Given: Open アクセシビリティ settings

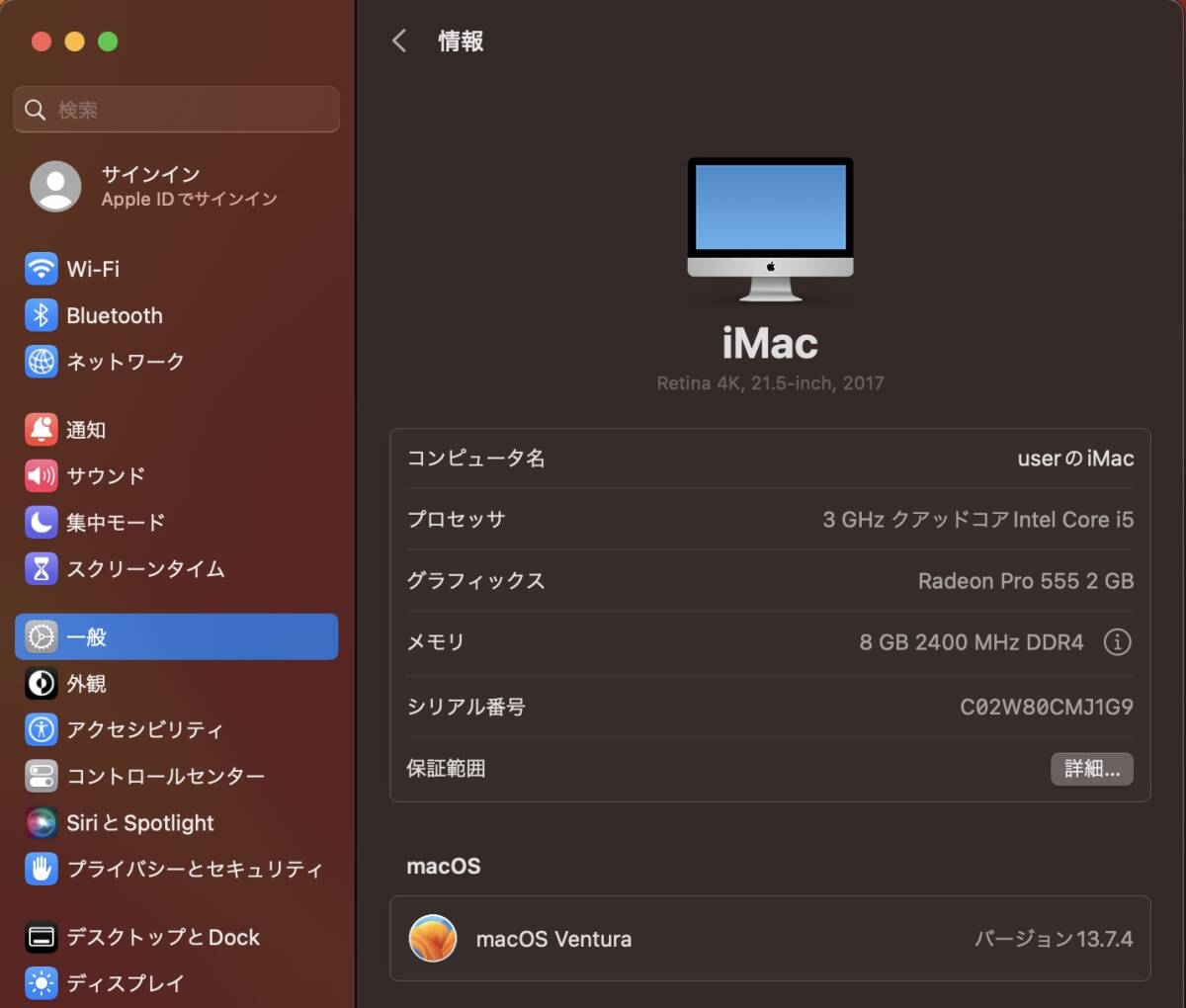Looking at the screenshot, I should pyautogui.click(x=177, y=729).
